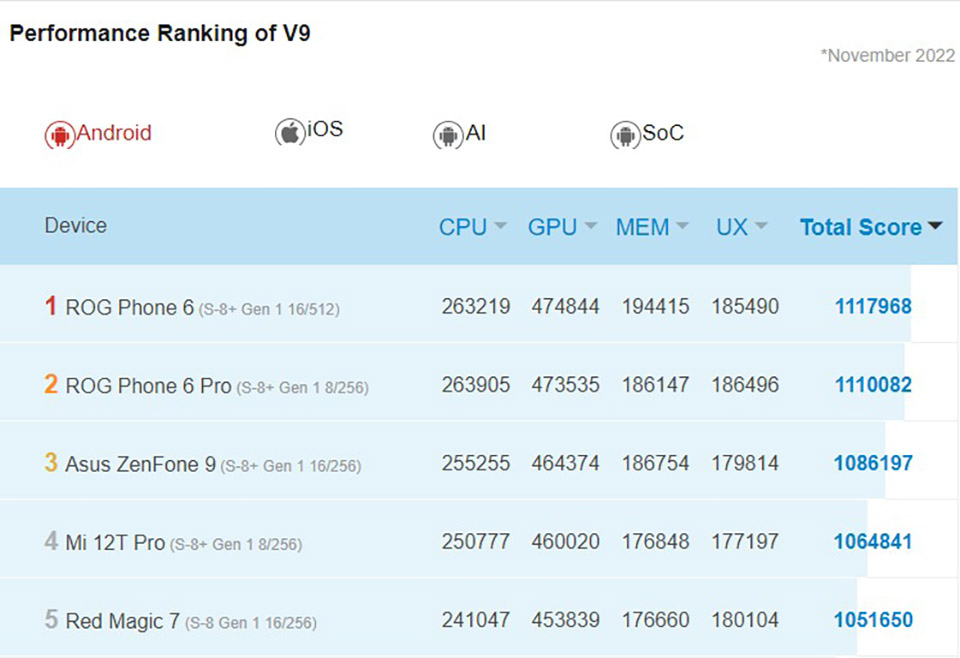Sort by GPU column arrow

pyautogui.click(x=590, y=226)
